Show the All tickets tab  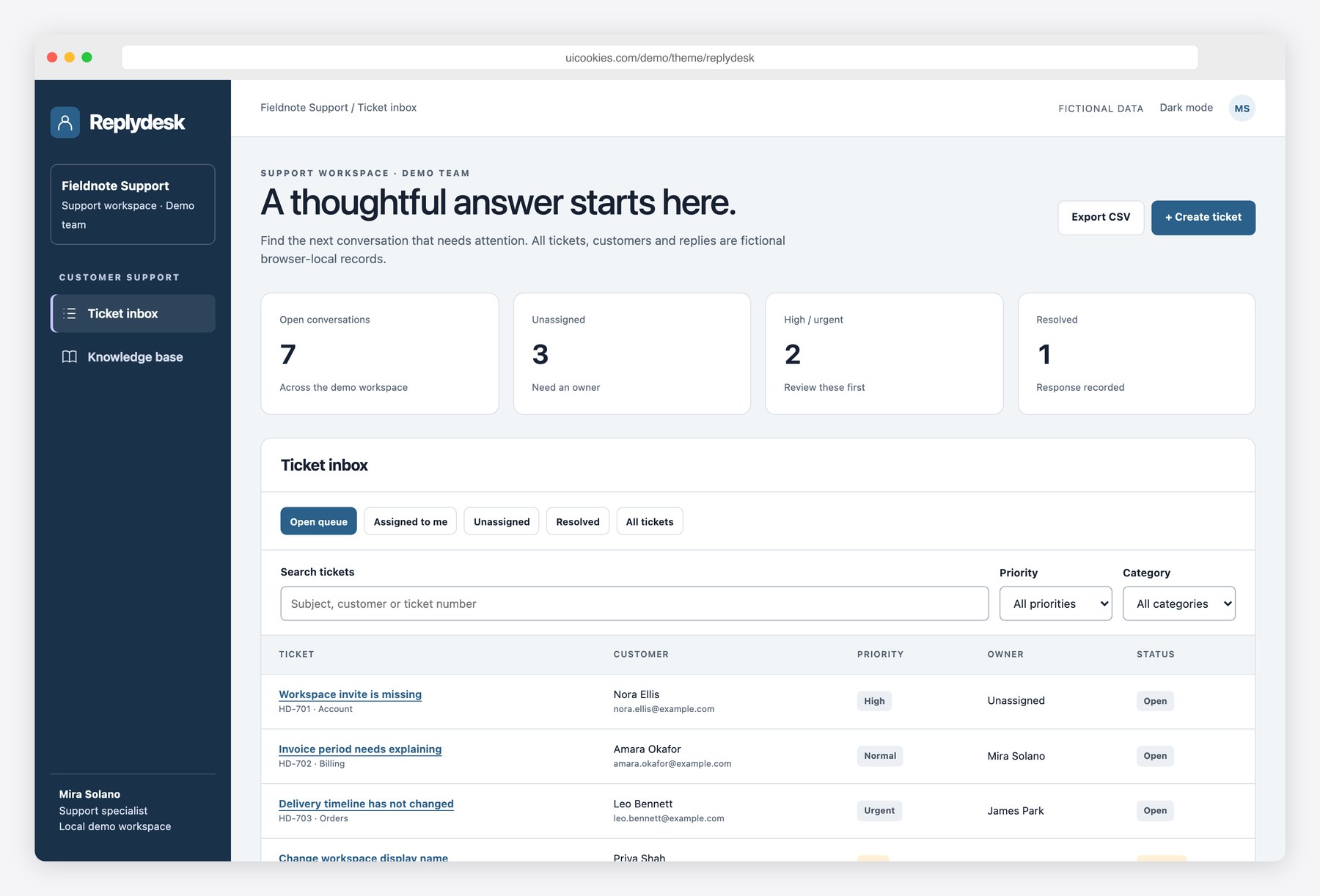(650, 521)
